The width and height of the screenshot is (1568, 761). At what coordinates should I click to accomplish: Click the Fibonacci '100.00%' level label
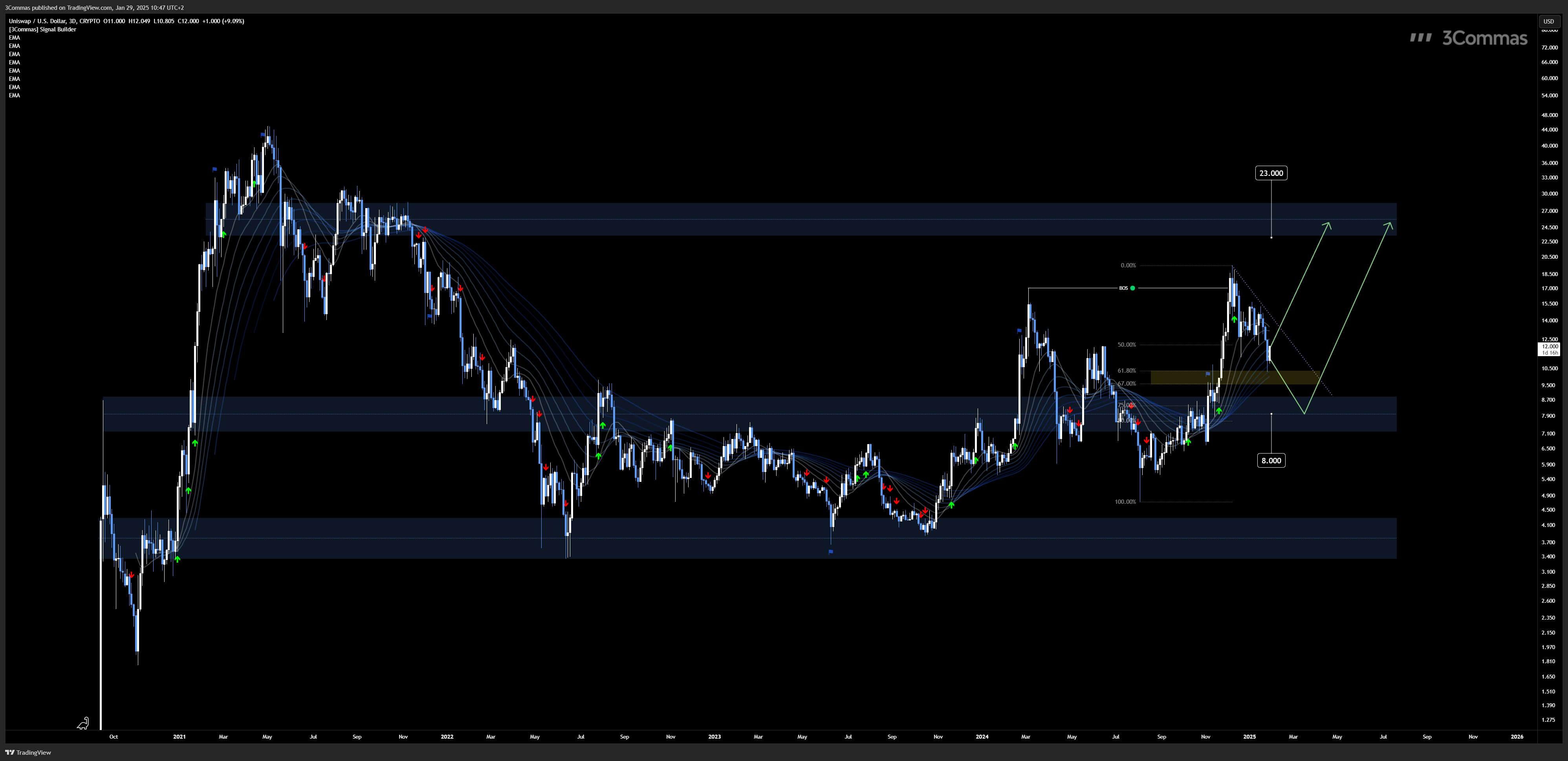click(x=1125, y=502)
